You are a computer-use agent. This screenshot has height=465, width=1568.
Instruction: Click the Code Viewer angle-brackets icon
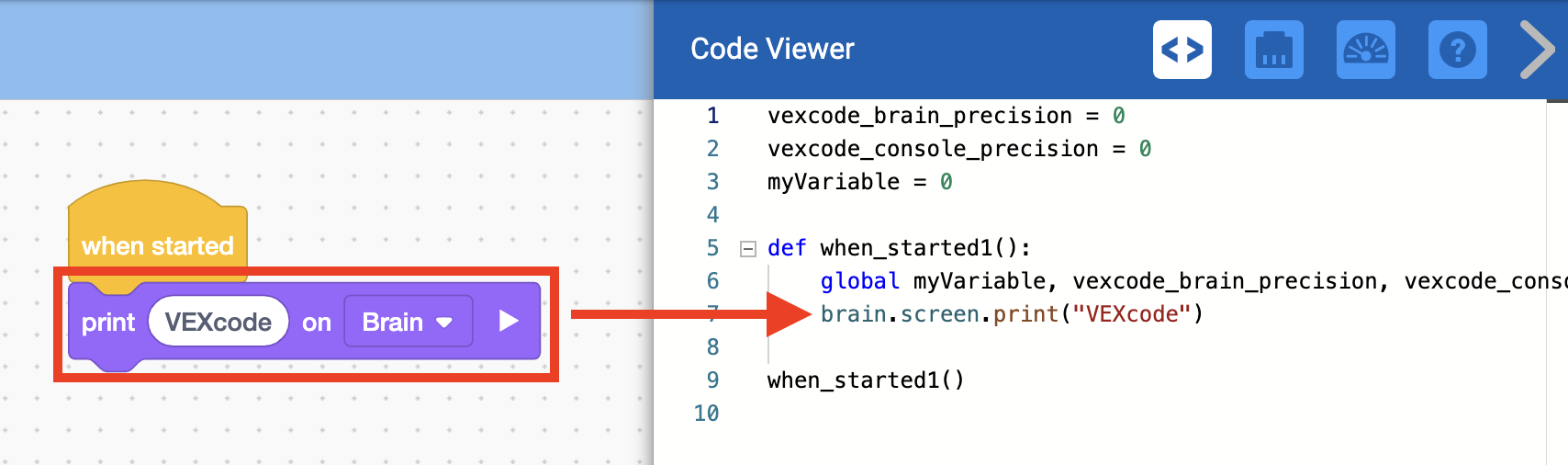point(1182,50)
